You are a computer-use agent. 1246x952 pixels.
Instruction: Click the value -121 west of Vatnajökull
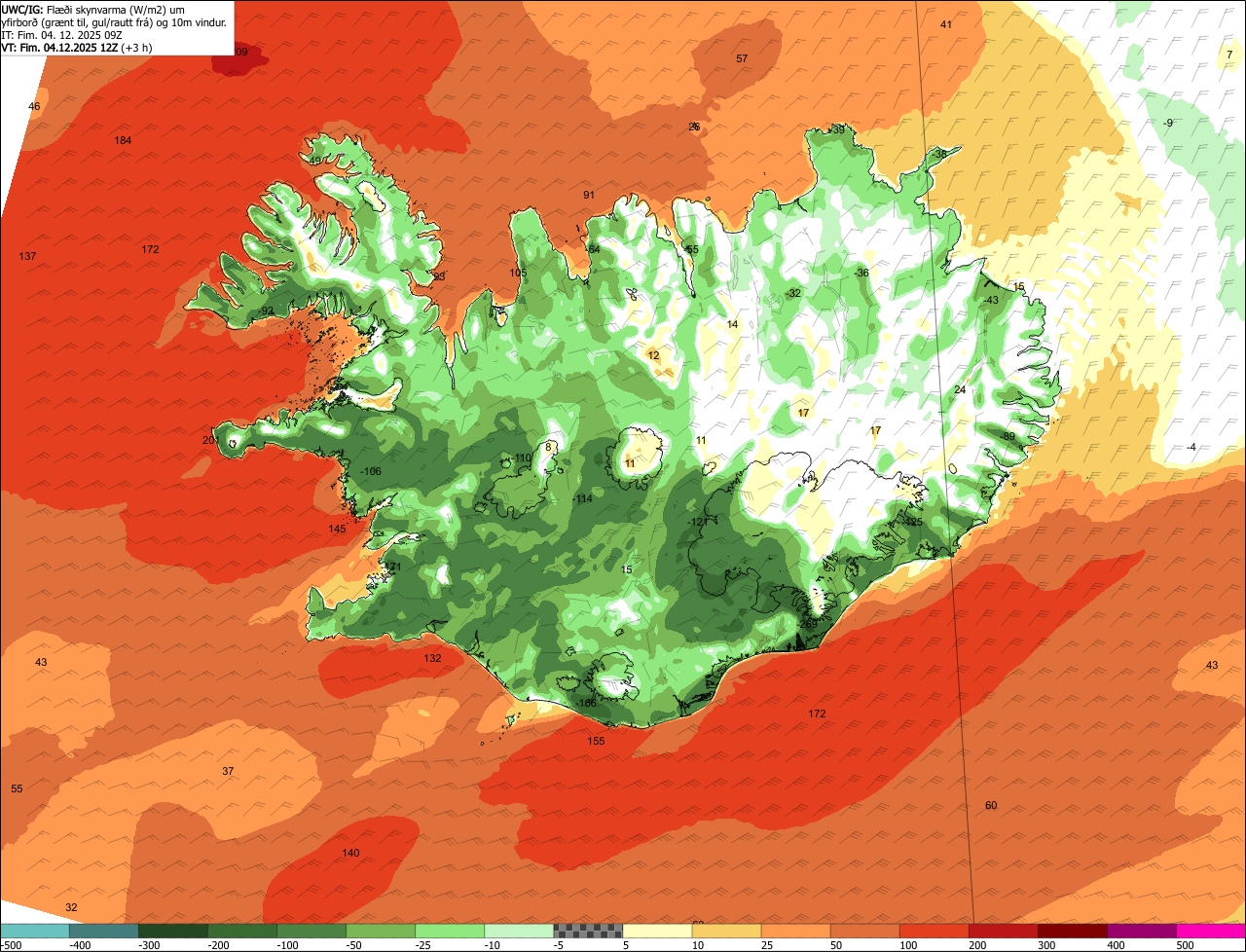click(697, 523)
